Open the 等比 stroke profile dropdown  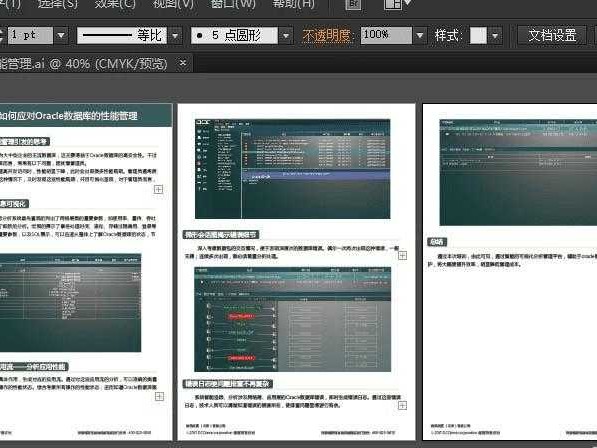click(175, 35)
